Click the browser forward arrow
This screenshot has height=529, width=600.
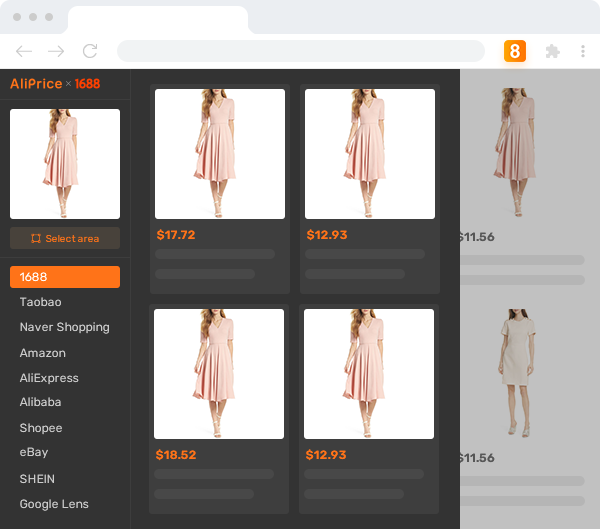point(56,51)
